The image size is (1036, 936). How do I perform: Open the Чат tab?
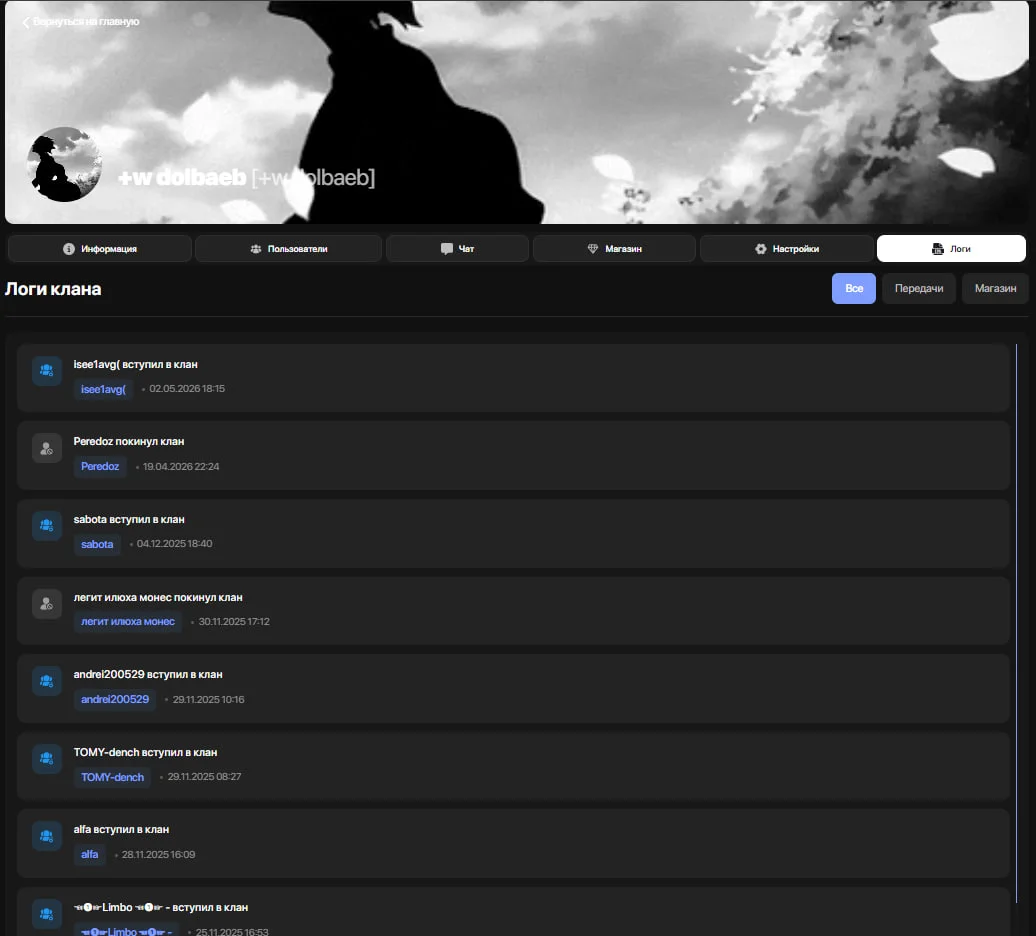457,249
